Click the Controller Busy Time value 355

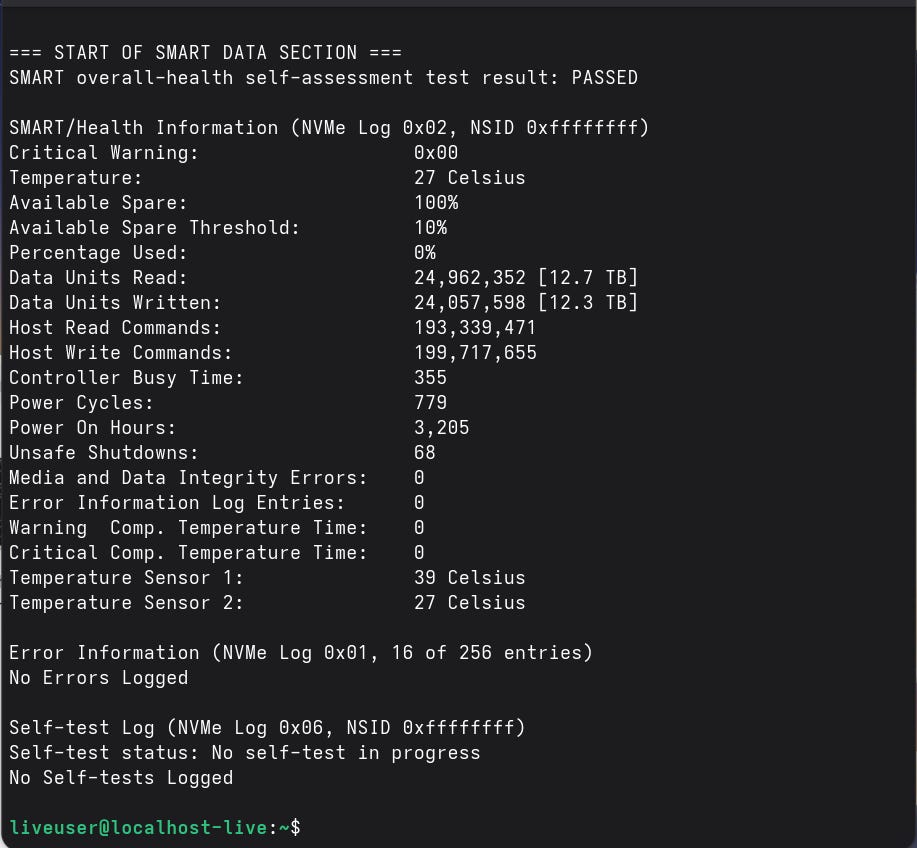point(430,378)
